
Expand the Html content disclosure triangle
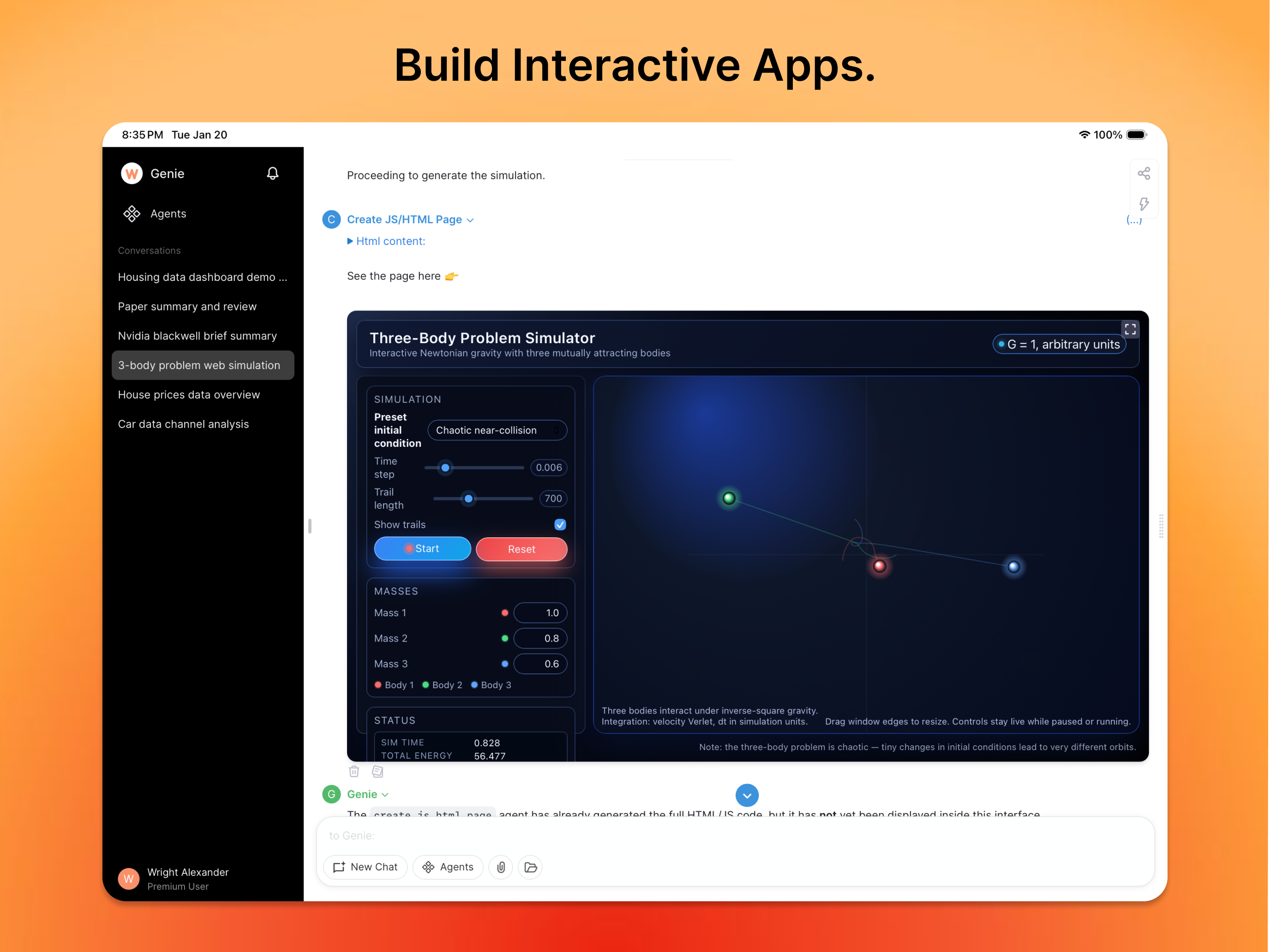click(350, 242)
